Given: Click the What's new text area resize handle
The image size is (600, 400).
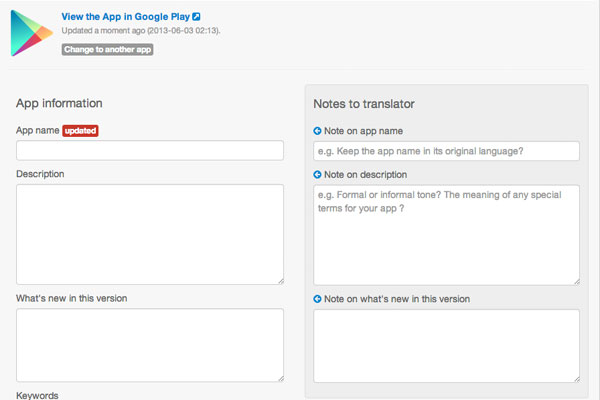Looking at the screenshot, I should pyautogui.click(x=281, y=379).
